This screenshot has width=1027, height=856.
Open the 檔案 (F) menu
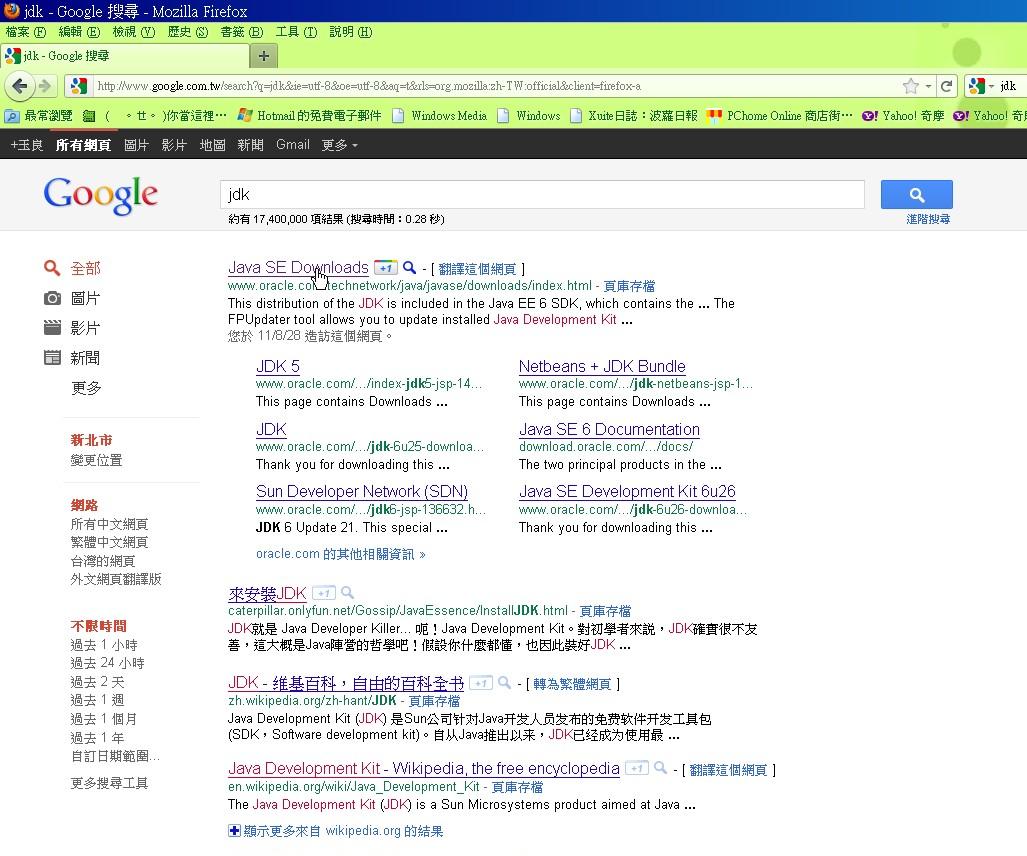26,32
